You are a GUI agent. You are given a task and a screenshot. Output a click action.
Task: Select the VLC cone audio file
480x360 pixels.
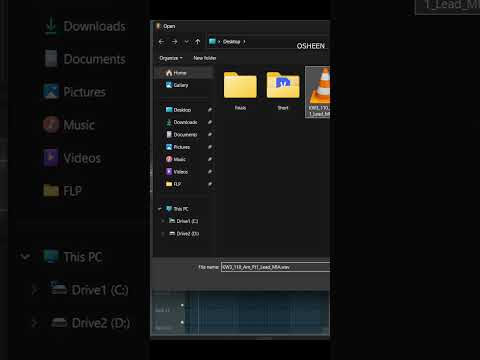pos(318,92)
